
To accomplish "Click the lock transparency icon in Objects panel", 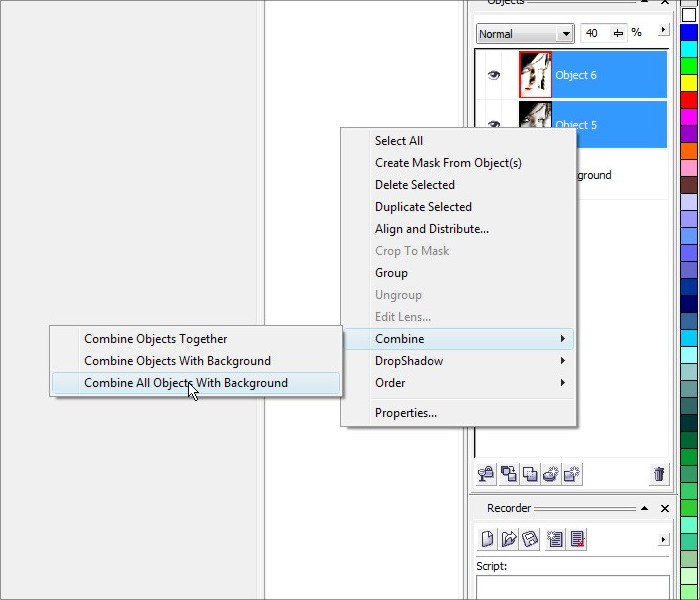I will 486,474.
